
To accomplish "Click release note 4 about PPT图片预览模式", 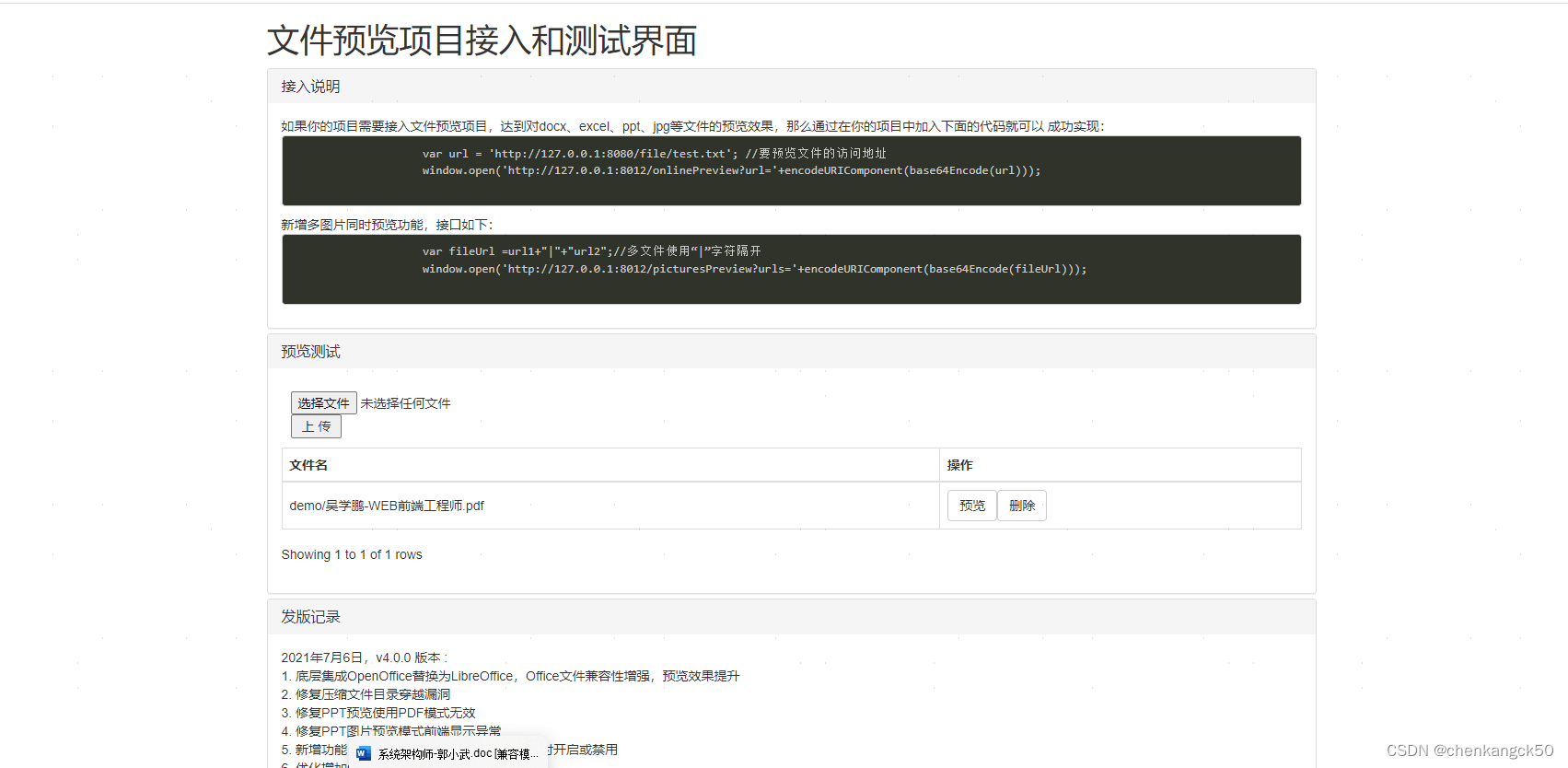I will pos(391,731).
